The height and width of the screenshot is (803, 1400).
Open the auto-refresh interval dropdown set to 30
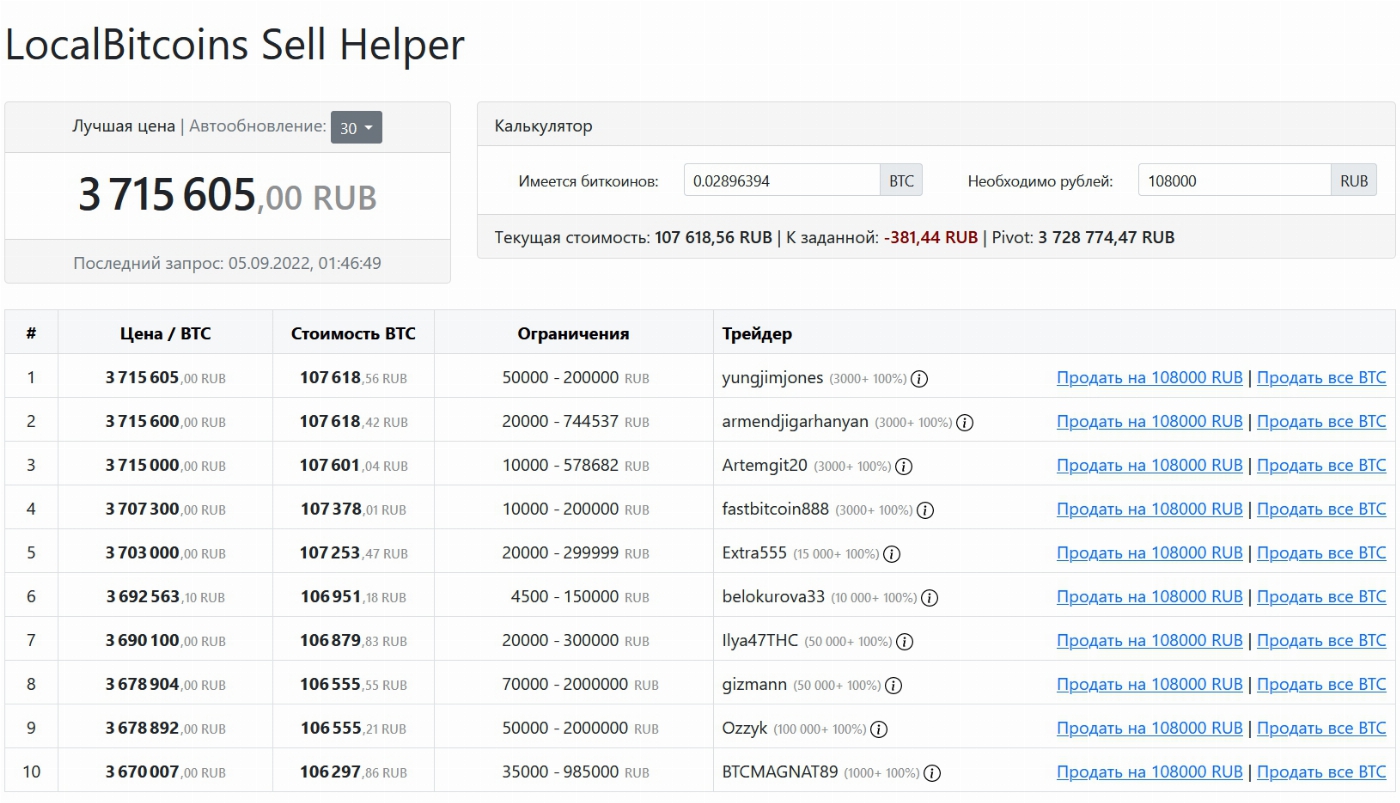(356, 127)
